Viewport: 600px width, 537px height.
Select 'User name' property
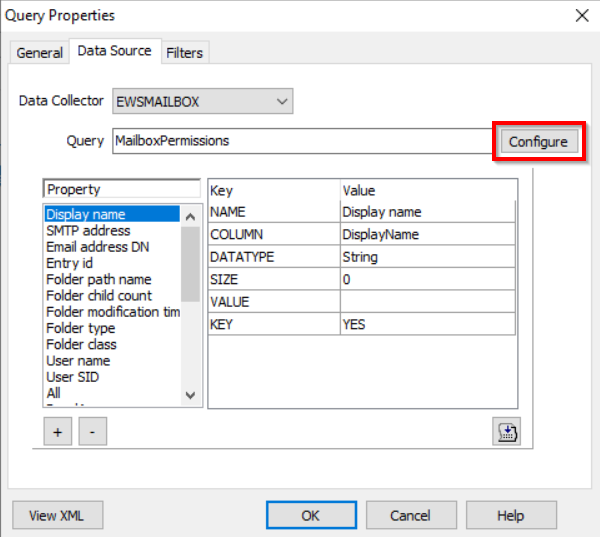(112, 361)
